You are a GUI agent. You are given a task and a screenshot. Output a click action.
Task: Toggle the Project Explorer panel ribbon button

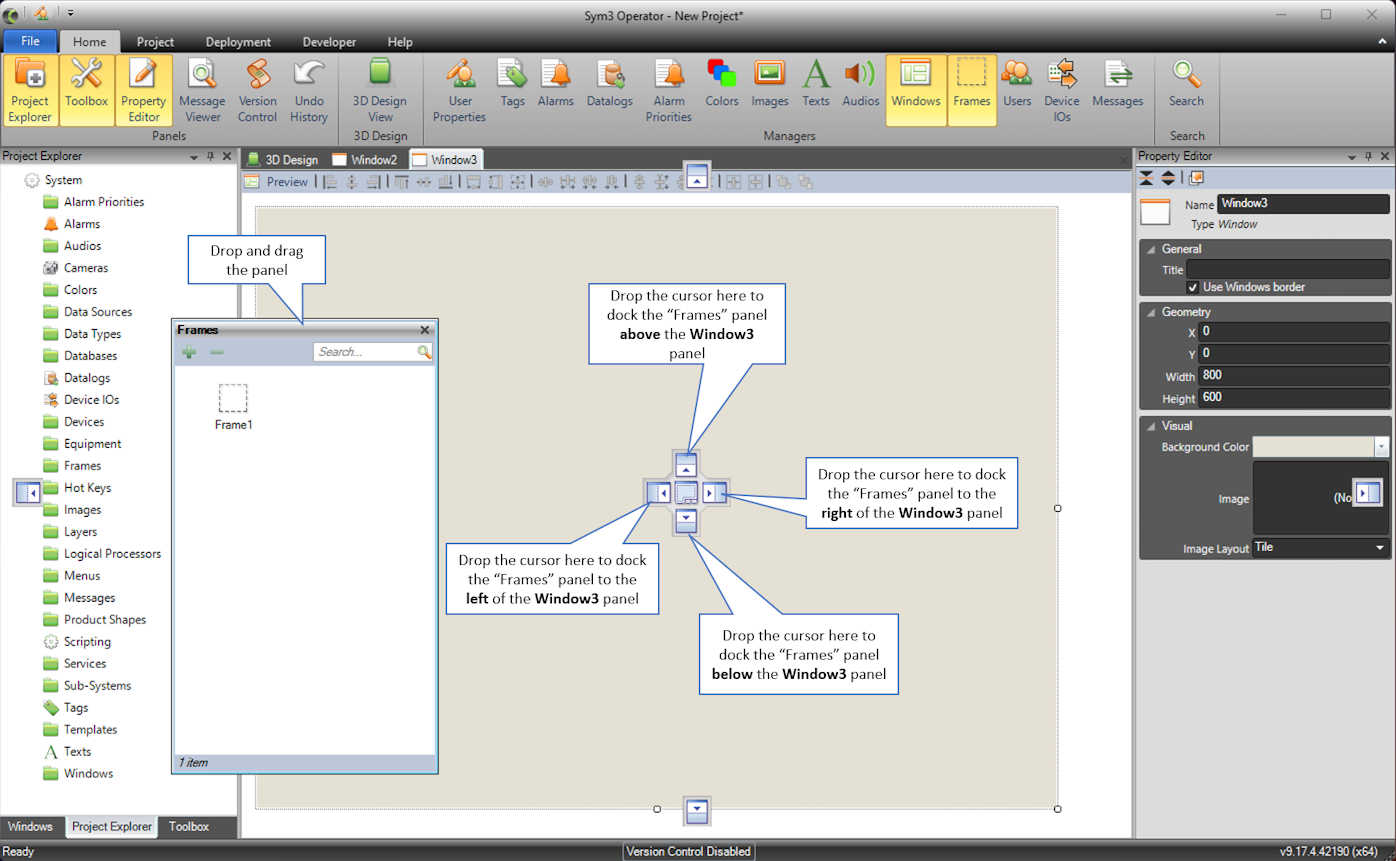(x=30, y=90)
